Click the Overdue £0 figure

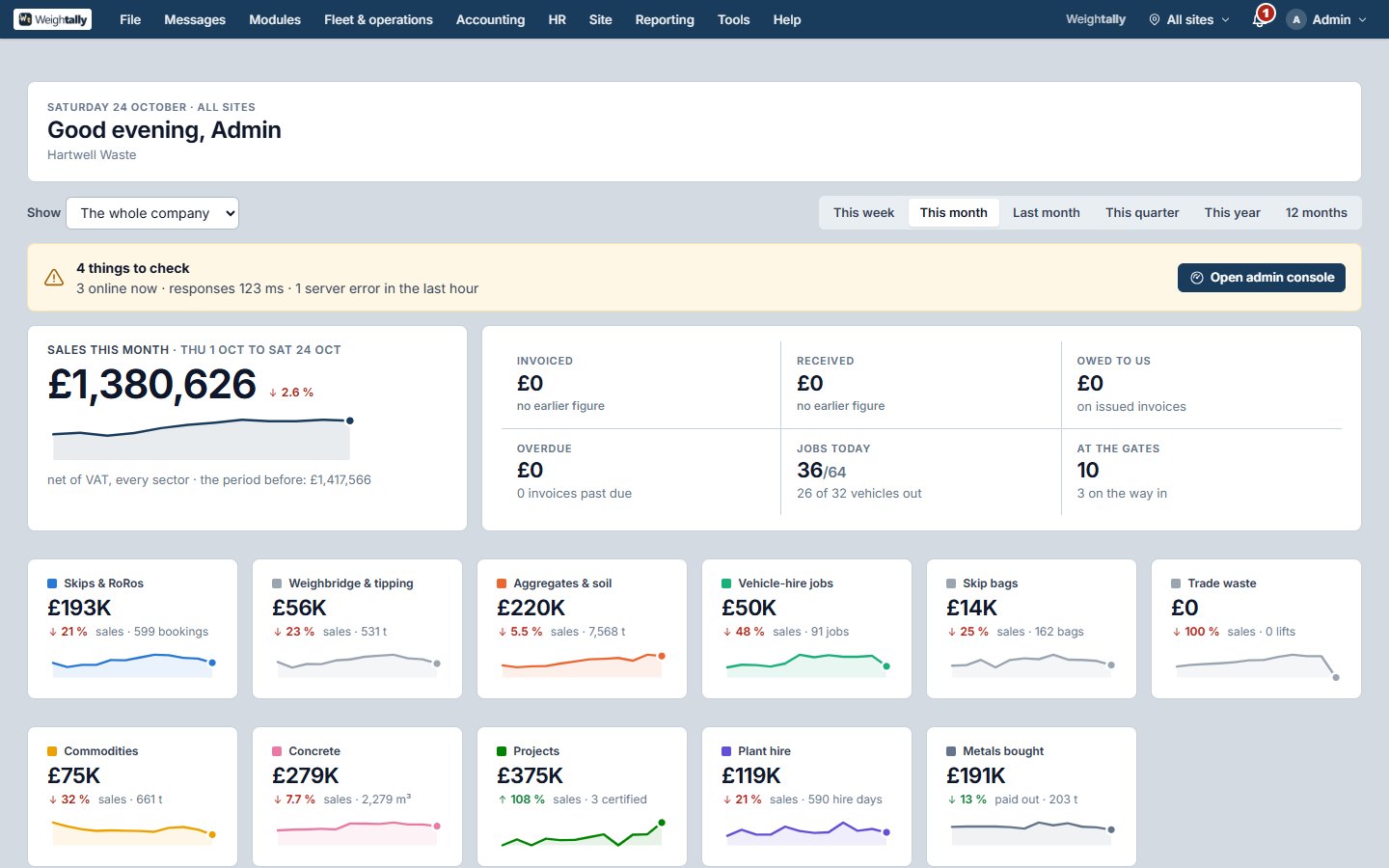(530, 471)
